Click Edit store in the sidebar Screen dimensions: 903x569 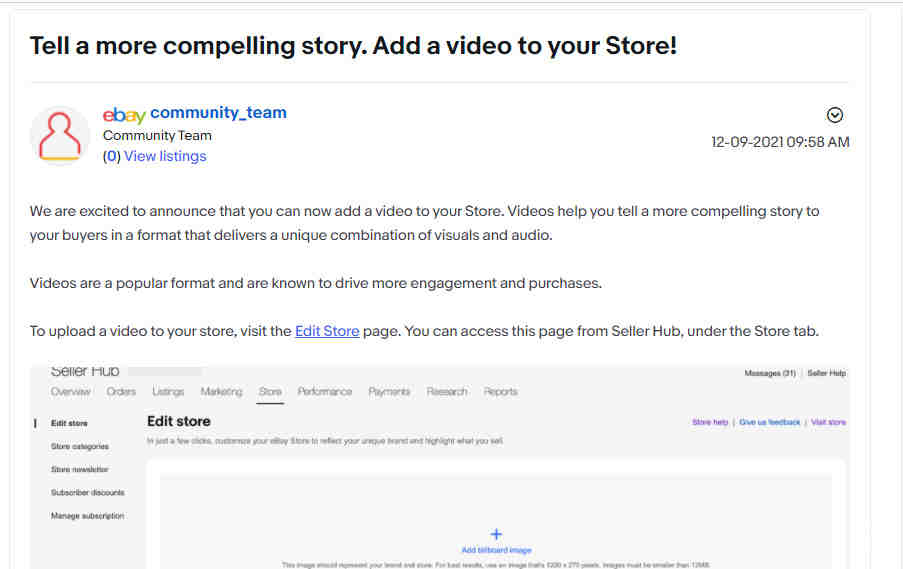tap(69, 423)
